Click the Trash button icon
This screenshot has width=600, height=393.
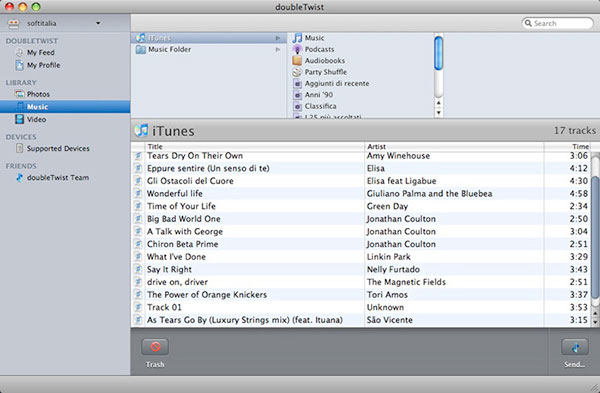(155, 347)
